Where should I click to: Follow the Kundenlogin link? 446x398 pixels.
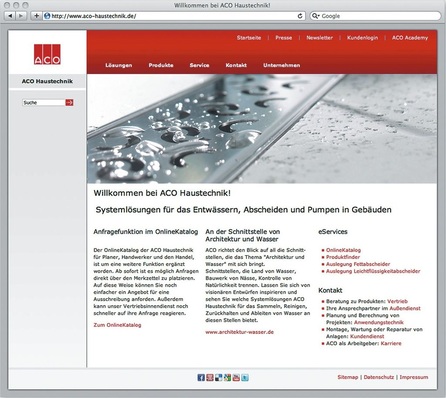pos(362,38)
